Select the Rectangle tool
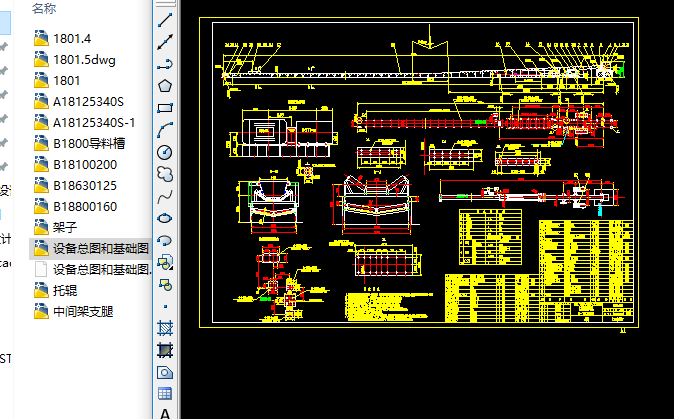The width and height of the screenshot is (674, 419). pyautogui.click(x=165, y=108)
